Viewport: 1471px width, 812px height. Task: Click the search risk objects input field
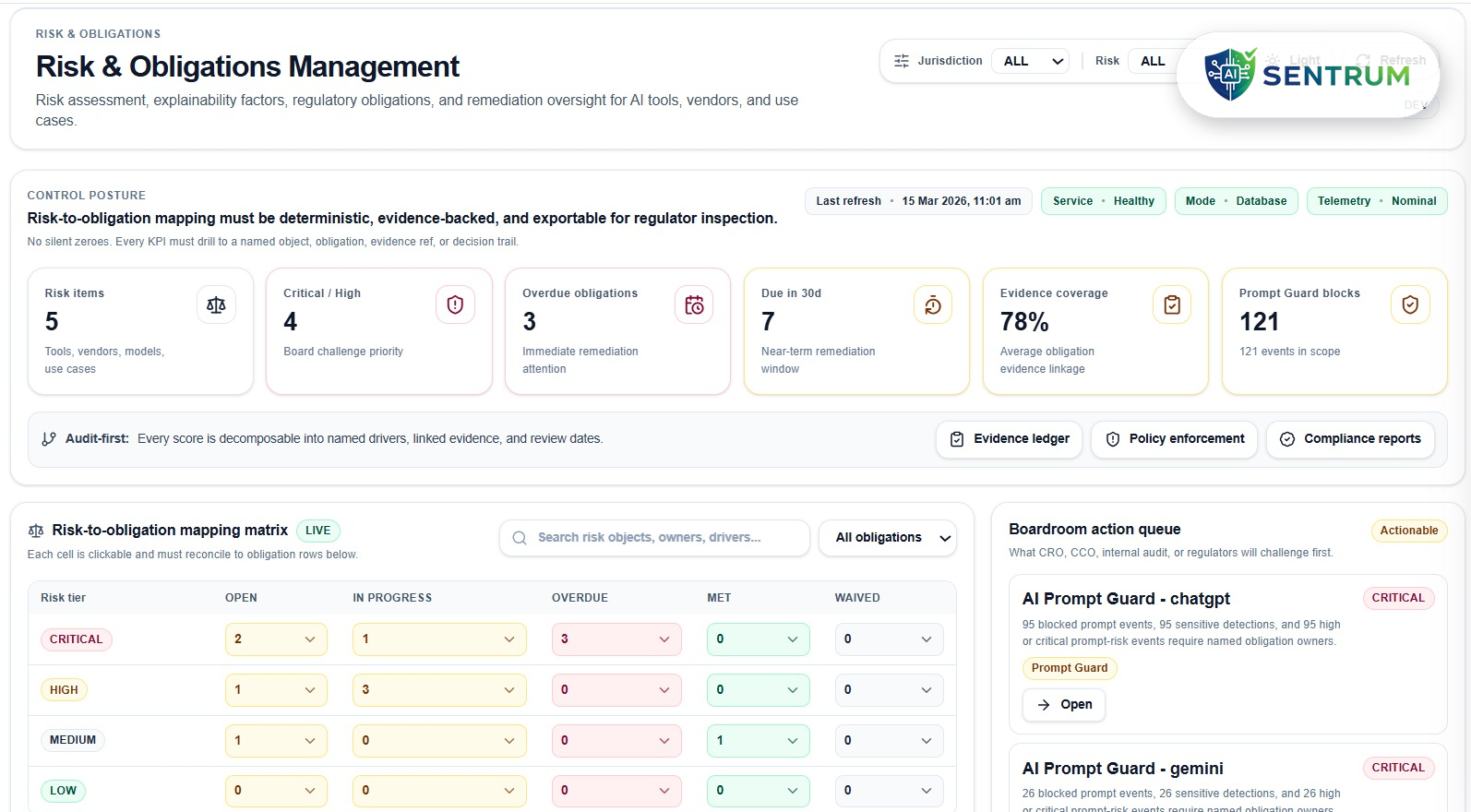(x=654, y=538)
